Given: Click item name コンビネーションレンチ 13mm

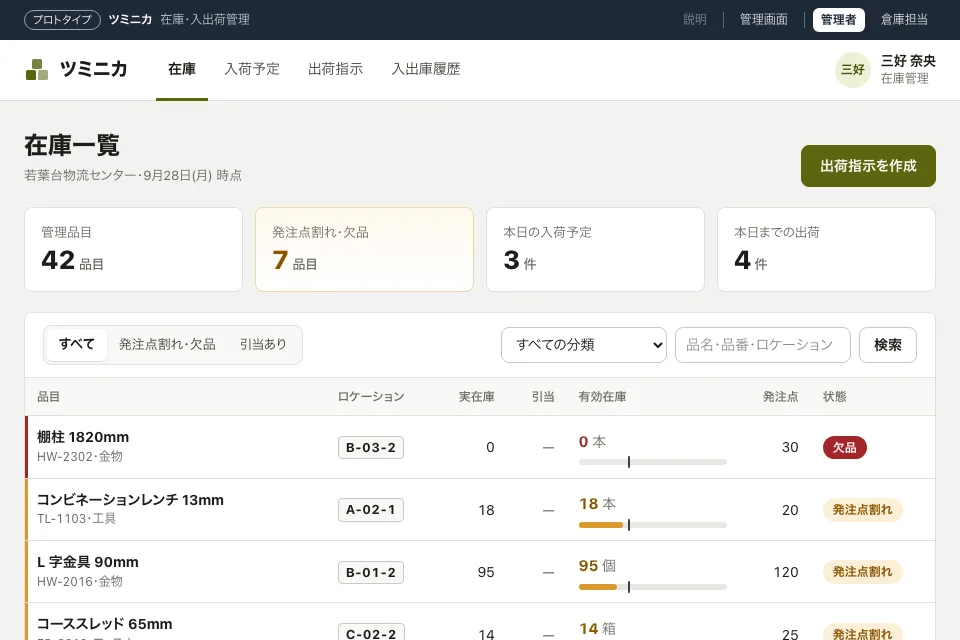Looking at the screenshot, I should (x=130, y=500).
